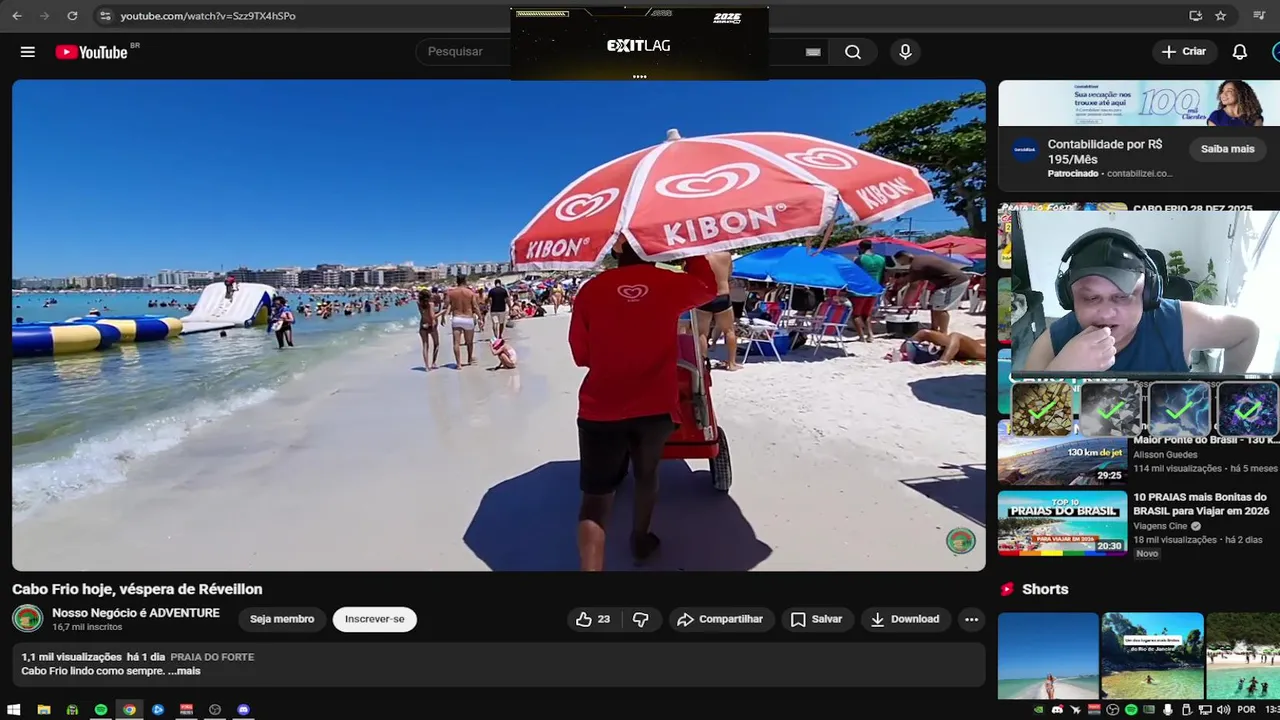
Task: Open Nosso Negócio é ADVENTURE channel name
Action: tap(136, 613)
